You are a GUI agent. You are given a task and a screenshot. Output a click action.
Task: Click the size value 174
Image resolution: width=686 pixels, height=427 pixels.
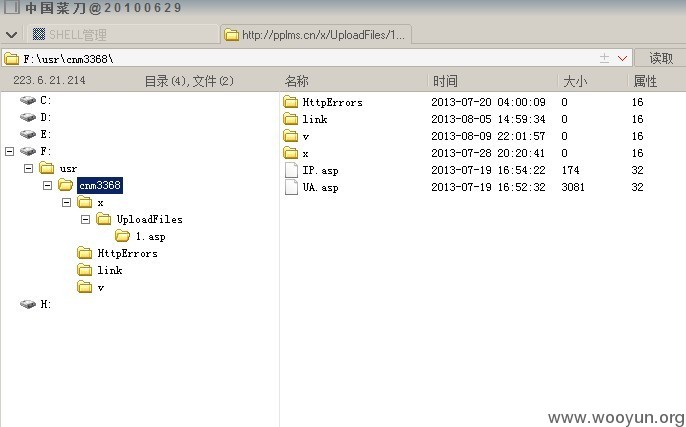pyautogui.click(x=570, y=170)
